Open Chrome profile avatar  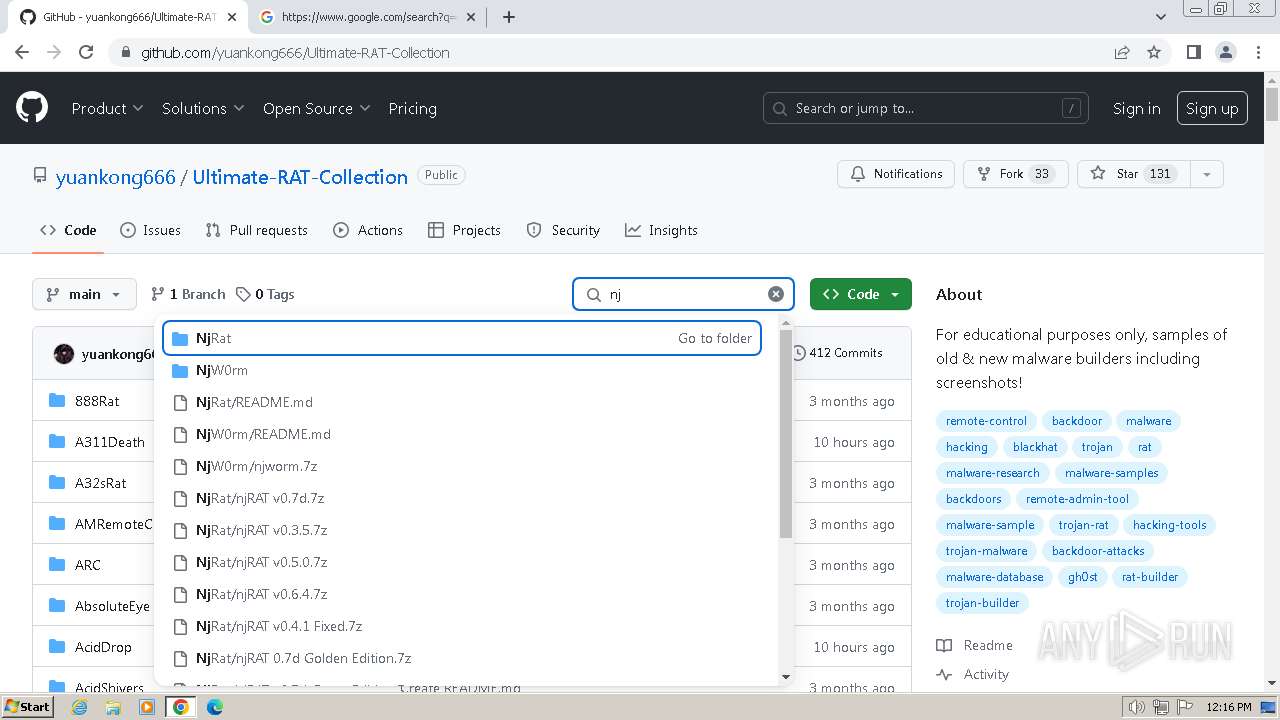click(x=1225, y=52)
